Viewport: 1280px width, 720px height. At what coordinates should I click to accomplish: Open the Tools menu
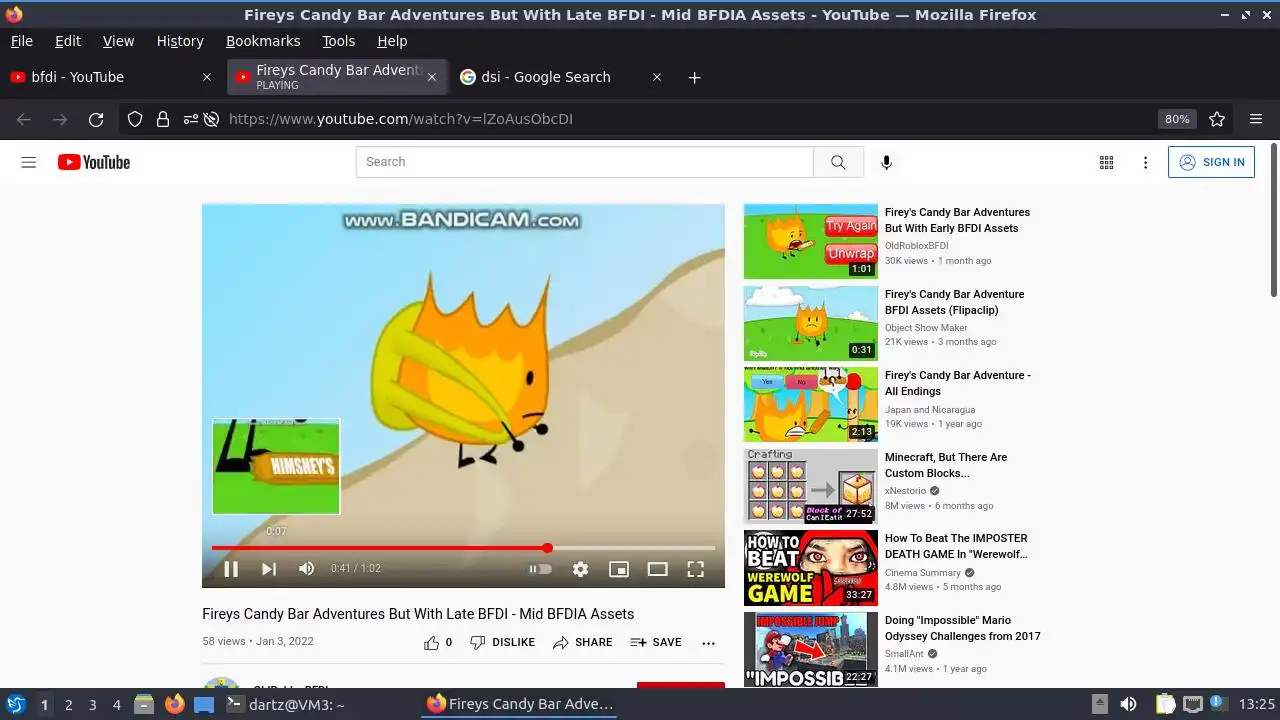[339, 41]
